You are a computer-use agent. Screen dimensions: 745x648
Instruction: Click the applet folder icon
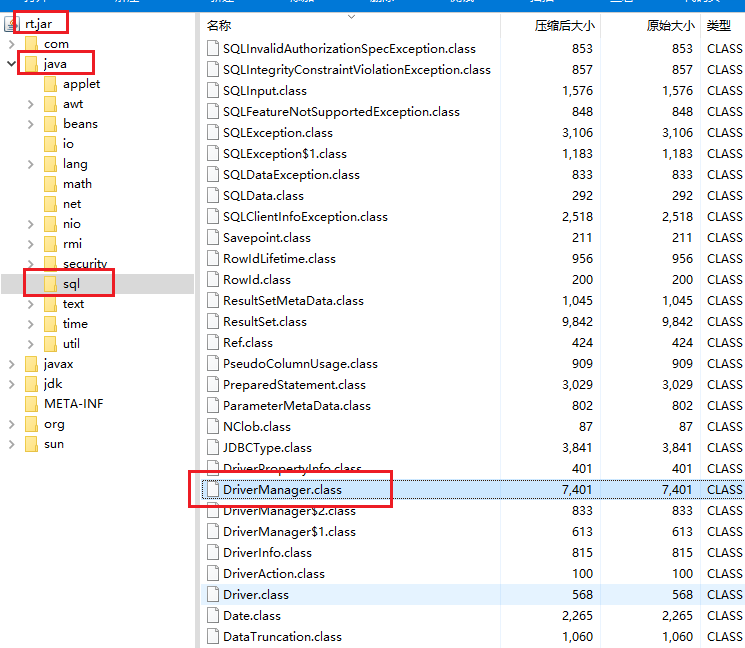tap(50, 84)
